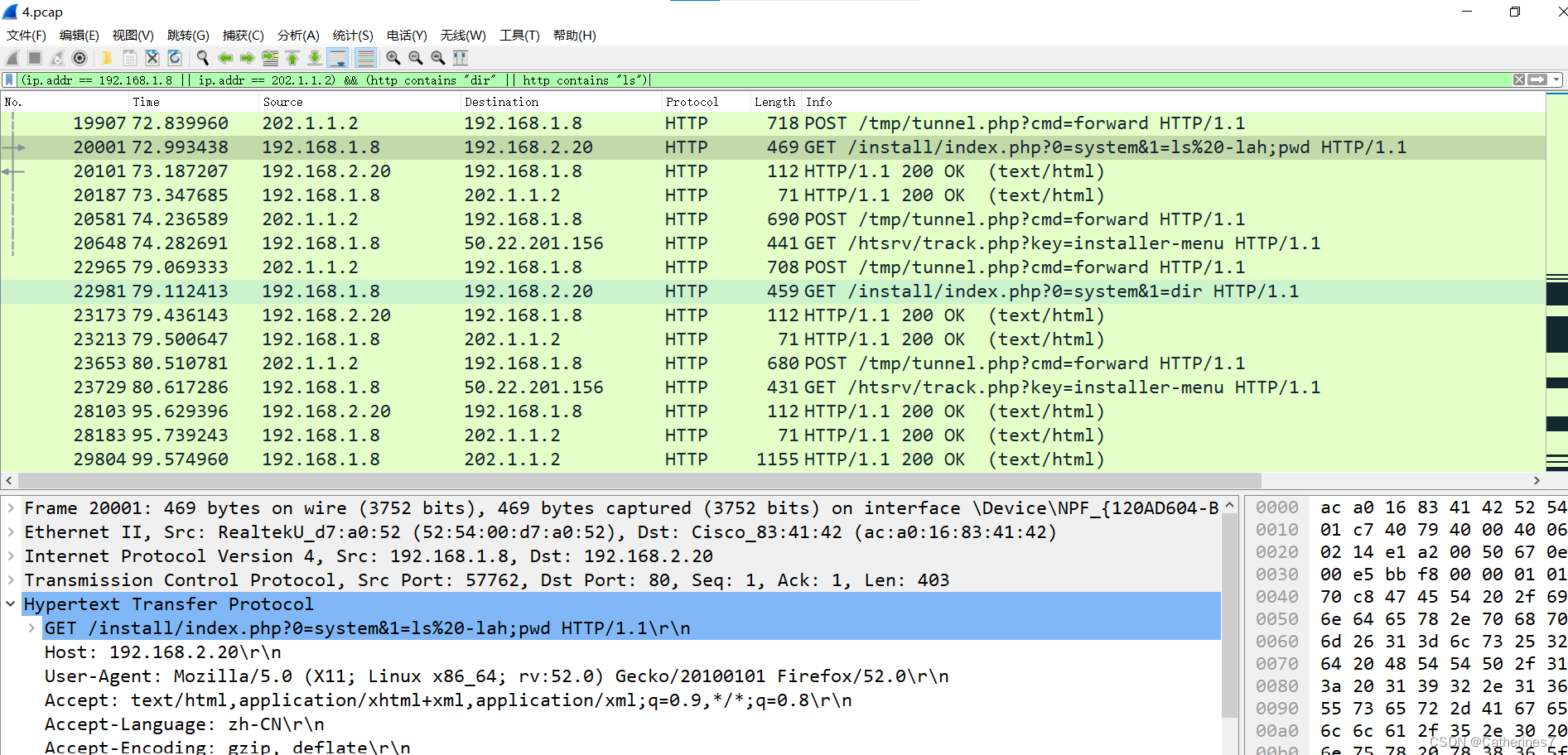This screenshot has width=1568, height=755.
Task: Open the 帮助(H) menu
Action: click(575, 36)
